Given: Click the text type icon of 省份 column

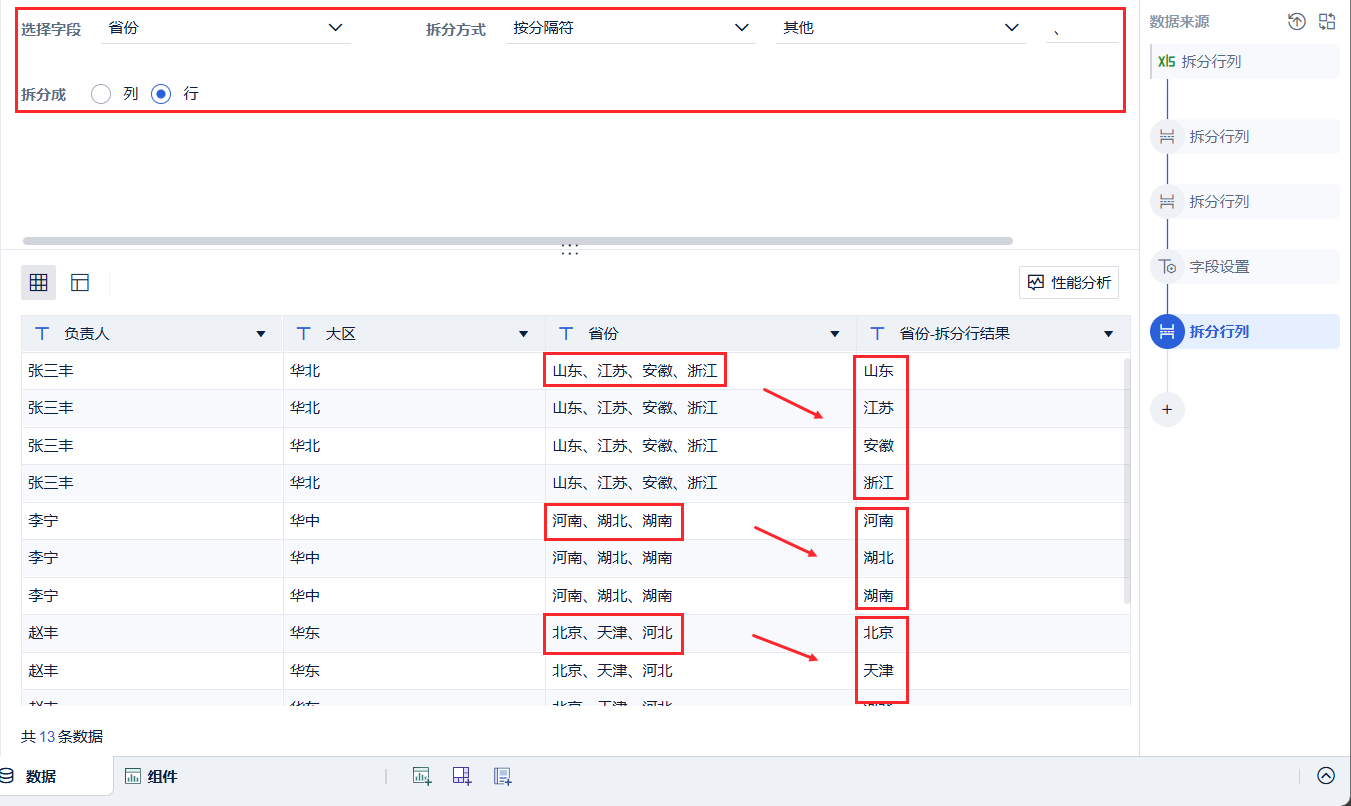Looking at the screenshot, I should click(x=566, y=334).
